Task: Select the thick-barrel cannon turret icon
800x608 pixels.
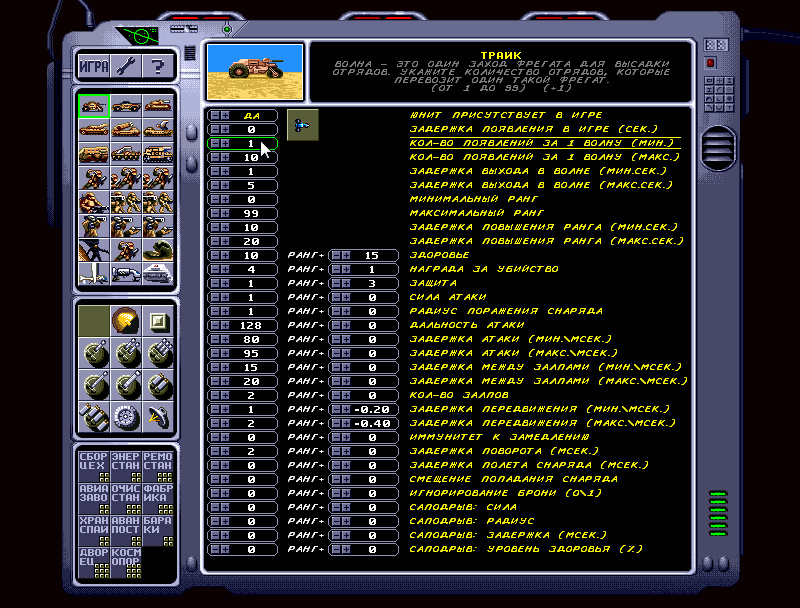Action: (x=126, y=385)
